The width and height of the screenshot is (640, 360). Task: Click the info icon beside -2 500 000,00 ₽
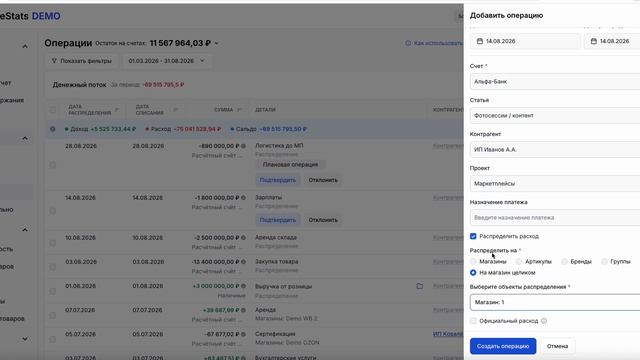click(243, 238)
